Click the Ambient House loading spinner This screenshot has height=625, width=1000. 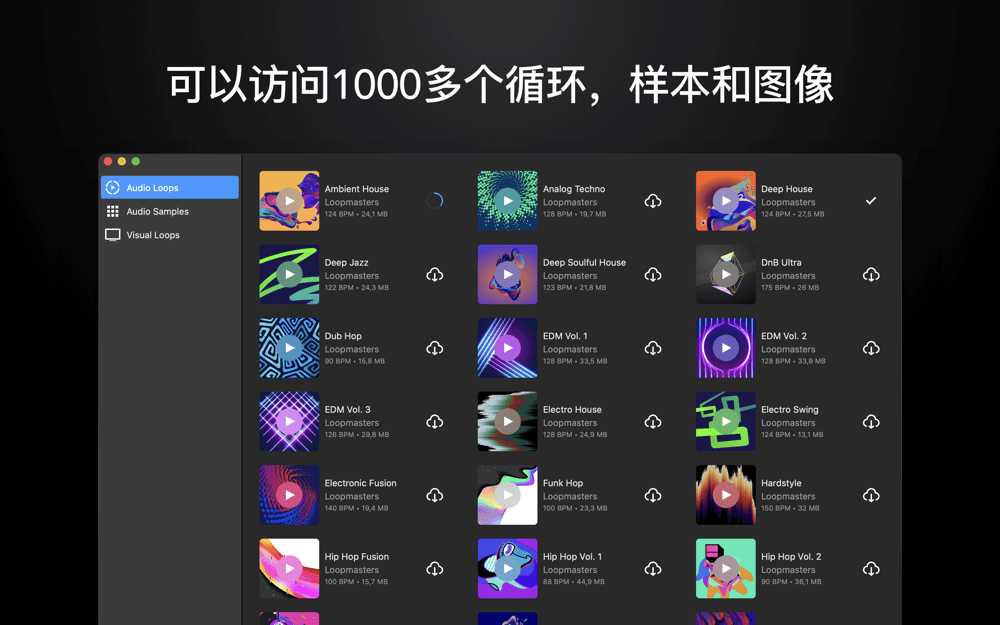(435, 201)
